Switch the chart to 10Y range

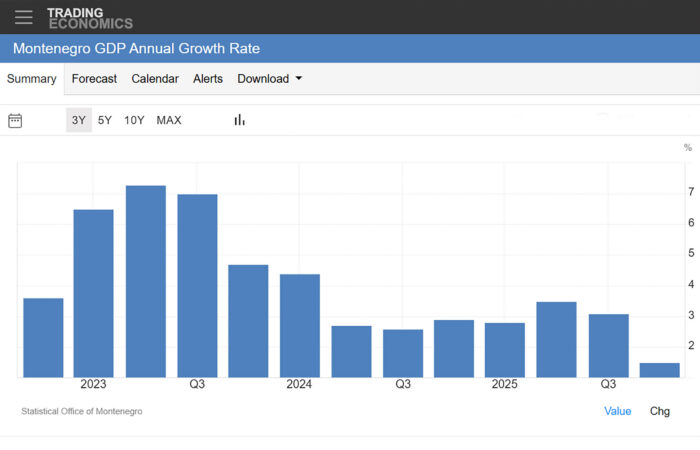point(134,120)
